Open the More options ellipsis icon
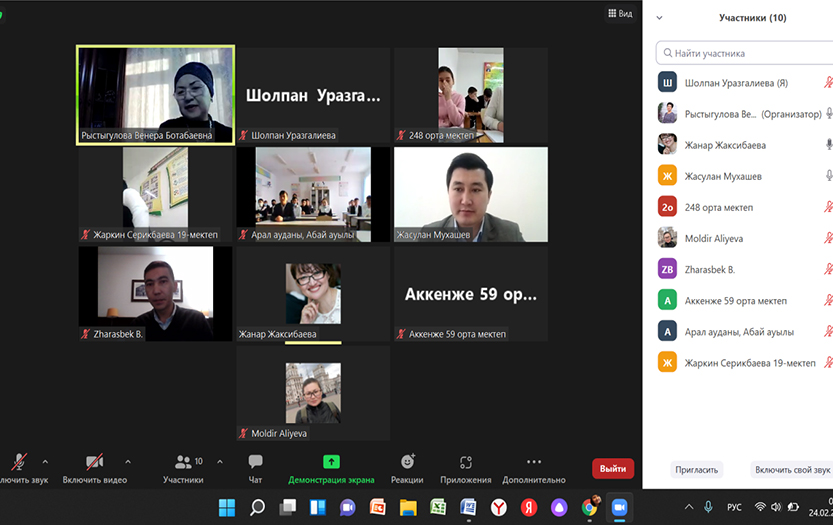The image size is (833, 525). click(x=533, y=462)
